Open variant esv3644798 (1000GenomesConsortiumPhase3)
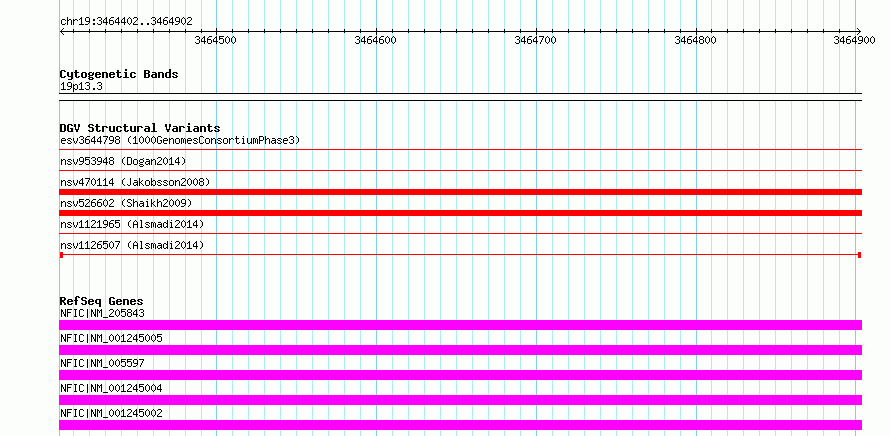 pyautogui.click(x=180, y=140)
